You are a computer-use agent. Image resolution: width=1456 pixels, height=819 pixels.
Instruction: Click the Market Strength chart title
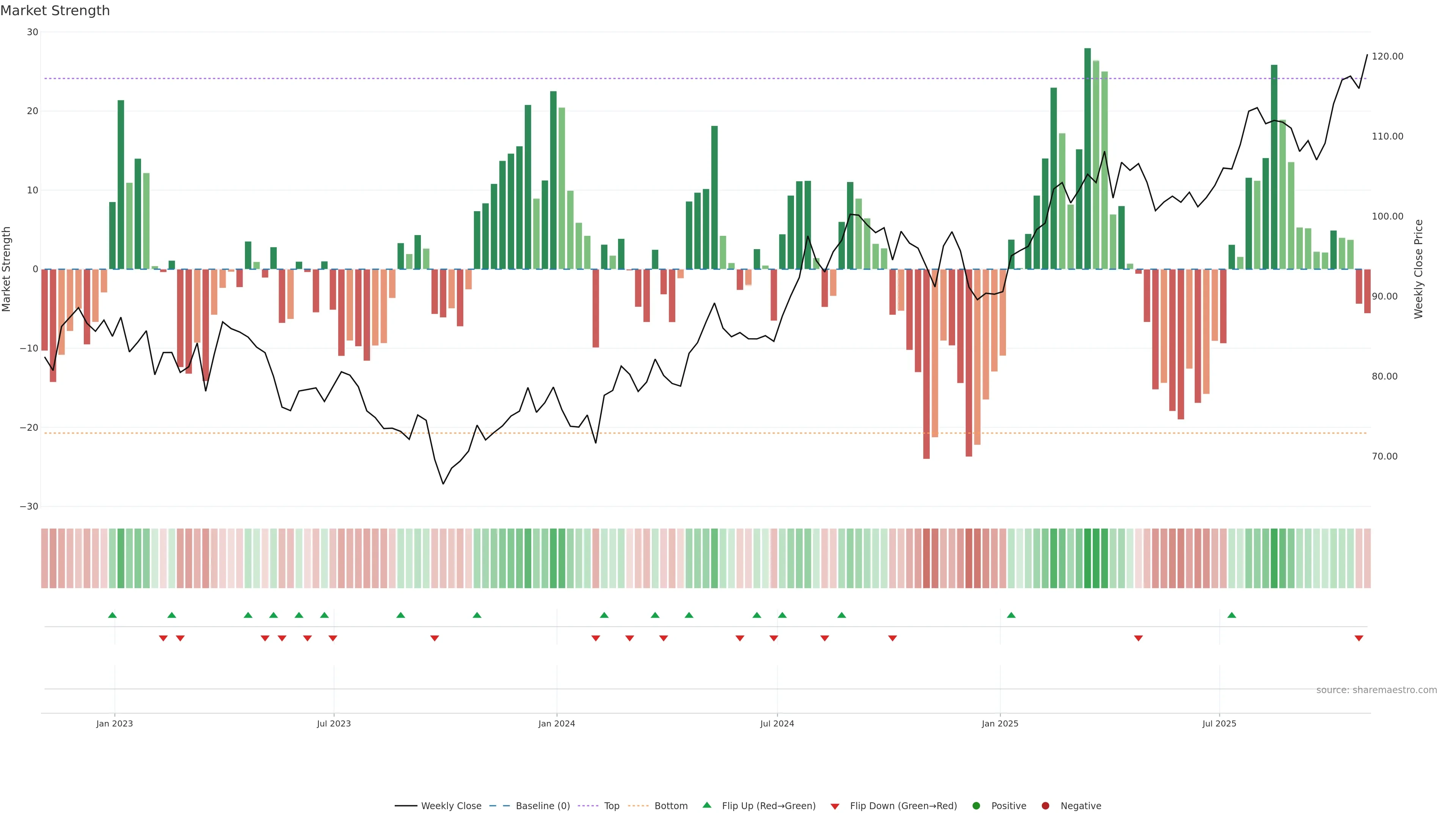(x=55, y=11)
